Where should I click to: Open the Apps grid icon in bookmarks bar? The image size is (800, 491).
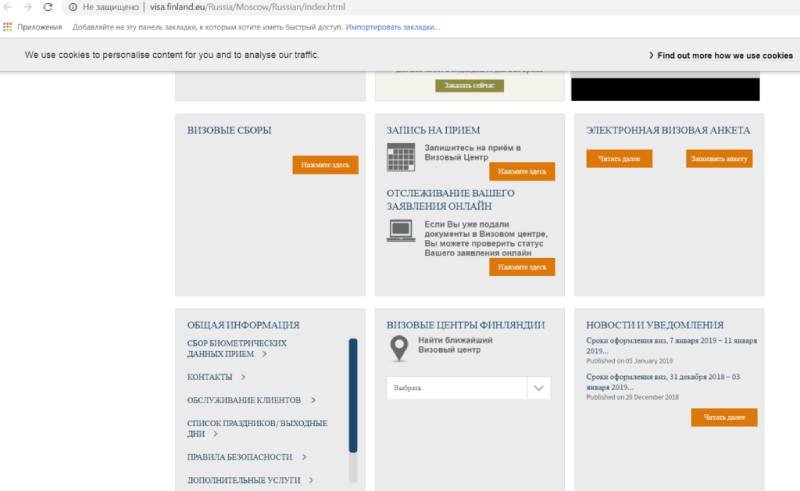[7, 27]
